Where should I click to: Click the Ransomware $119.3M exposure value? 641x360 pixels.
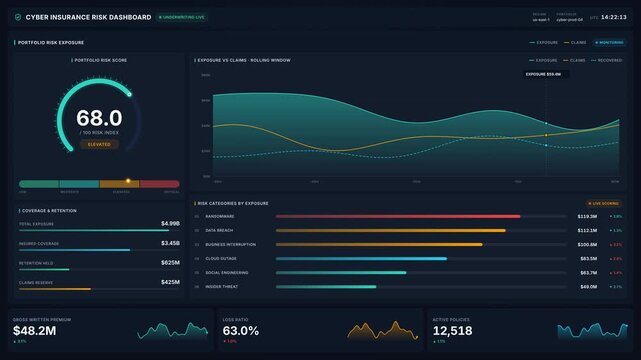587,217
